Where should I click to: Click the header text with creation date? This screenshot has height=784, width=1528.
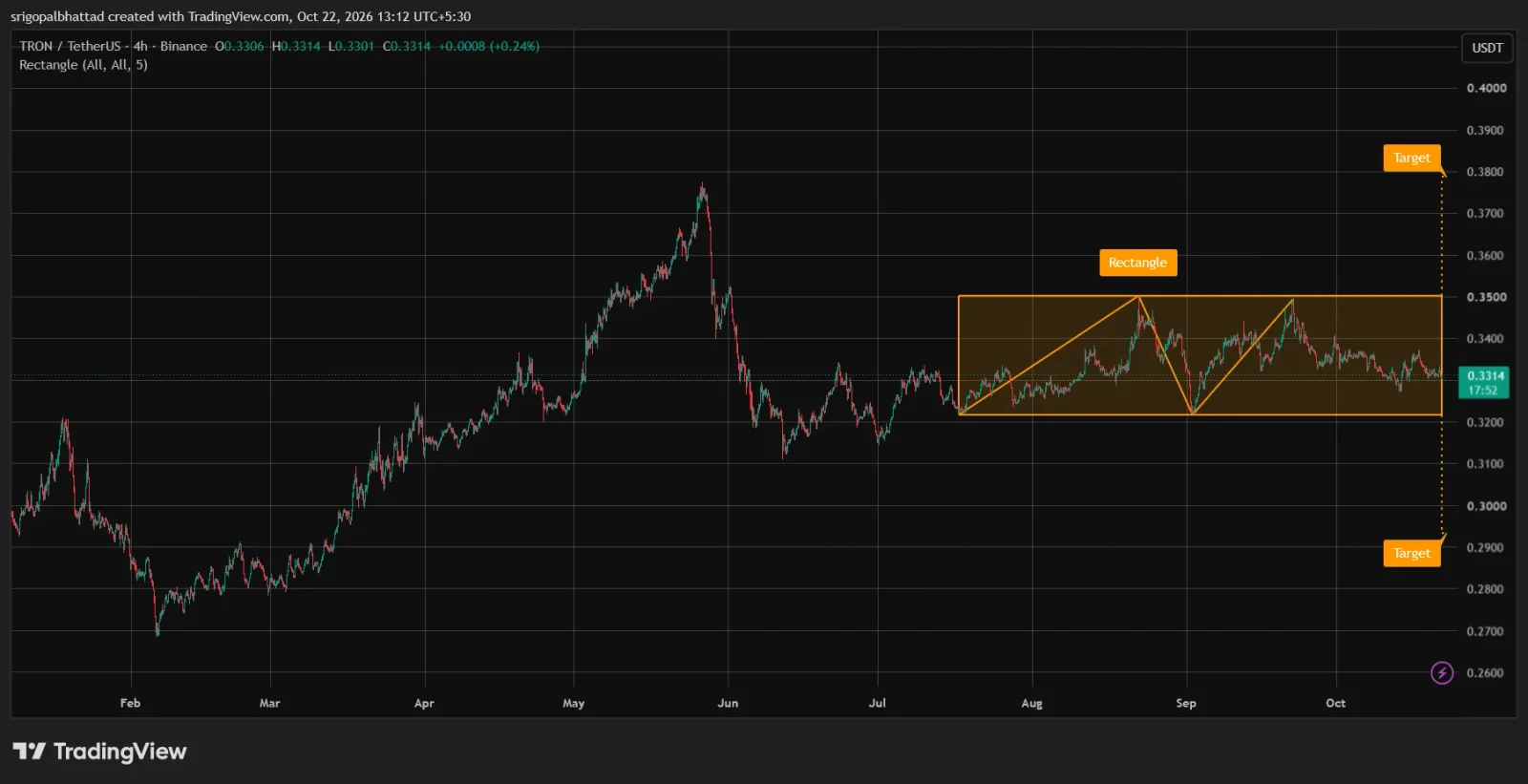coord(241,16)
